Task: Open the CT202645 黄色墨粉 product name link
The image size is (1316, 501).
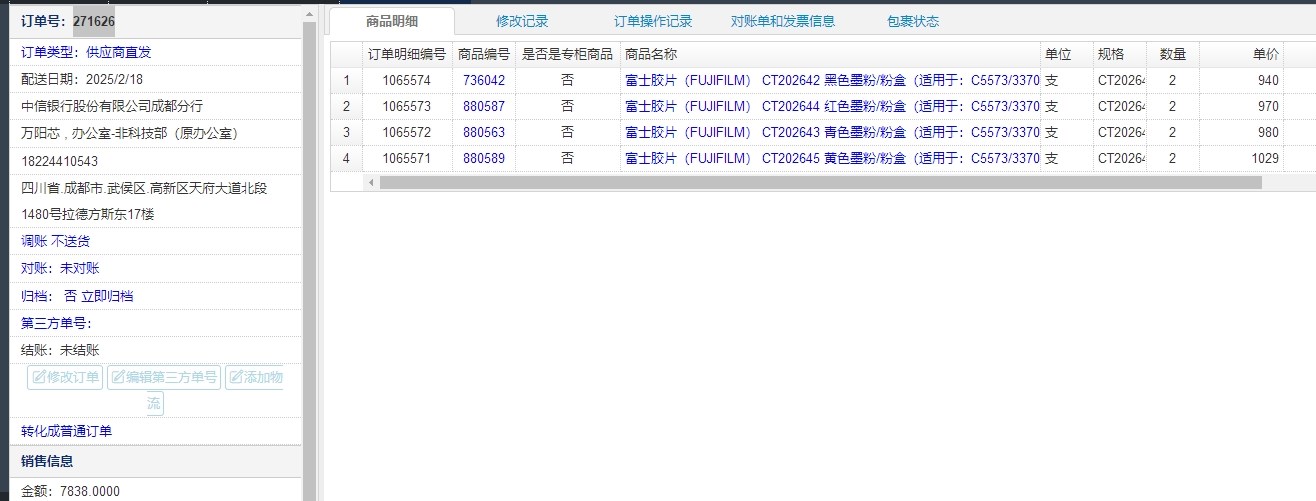Action: pyautogui.click(x=832, y=158)
